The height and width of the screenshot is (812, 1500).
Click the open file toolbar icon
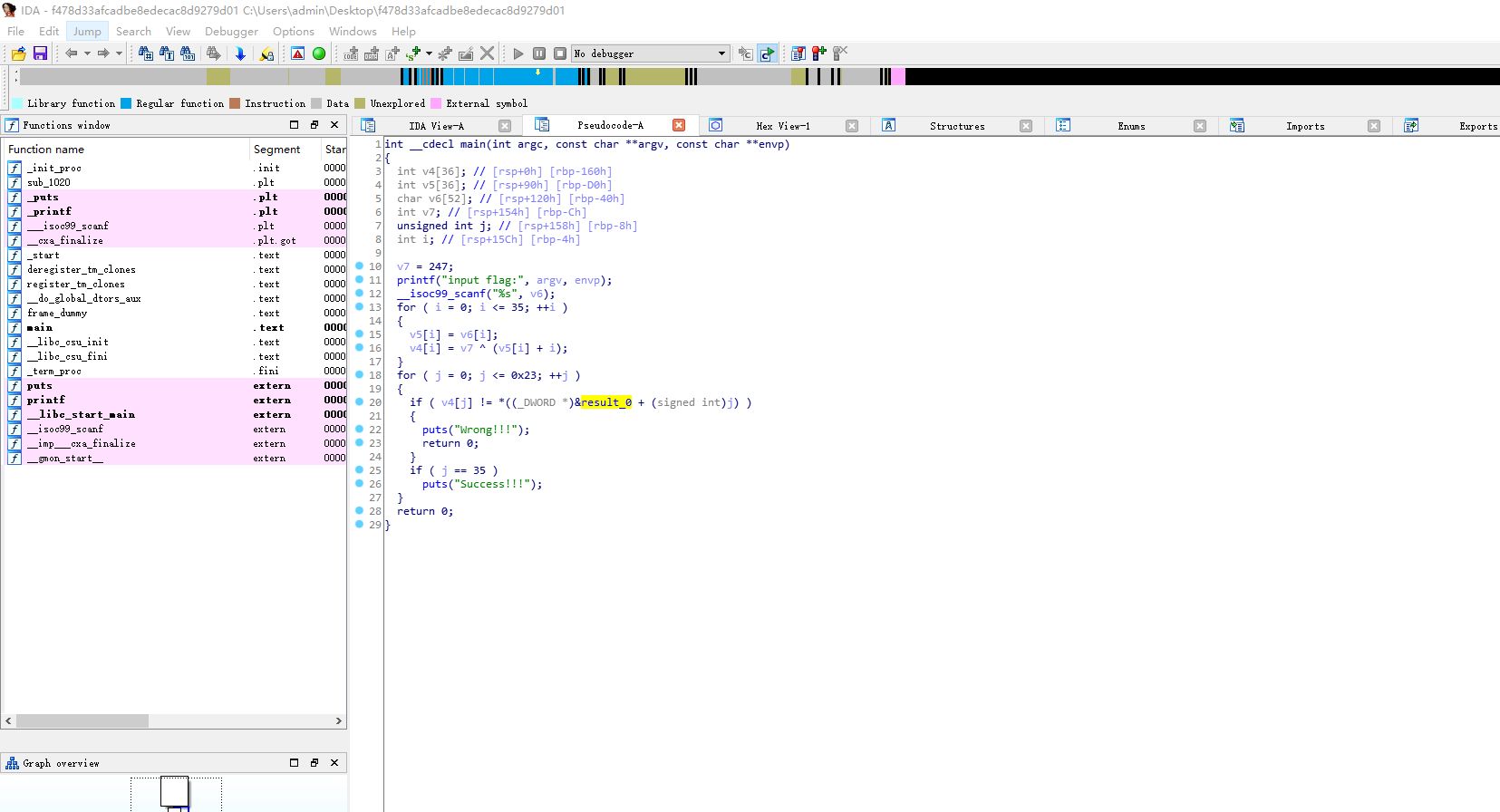tap(18, 53)
